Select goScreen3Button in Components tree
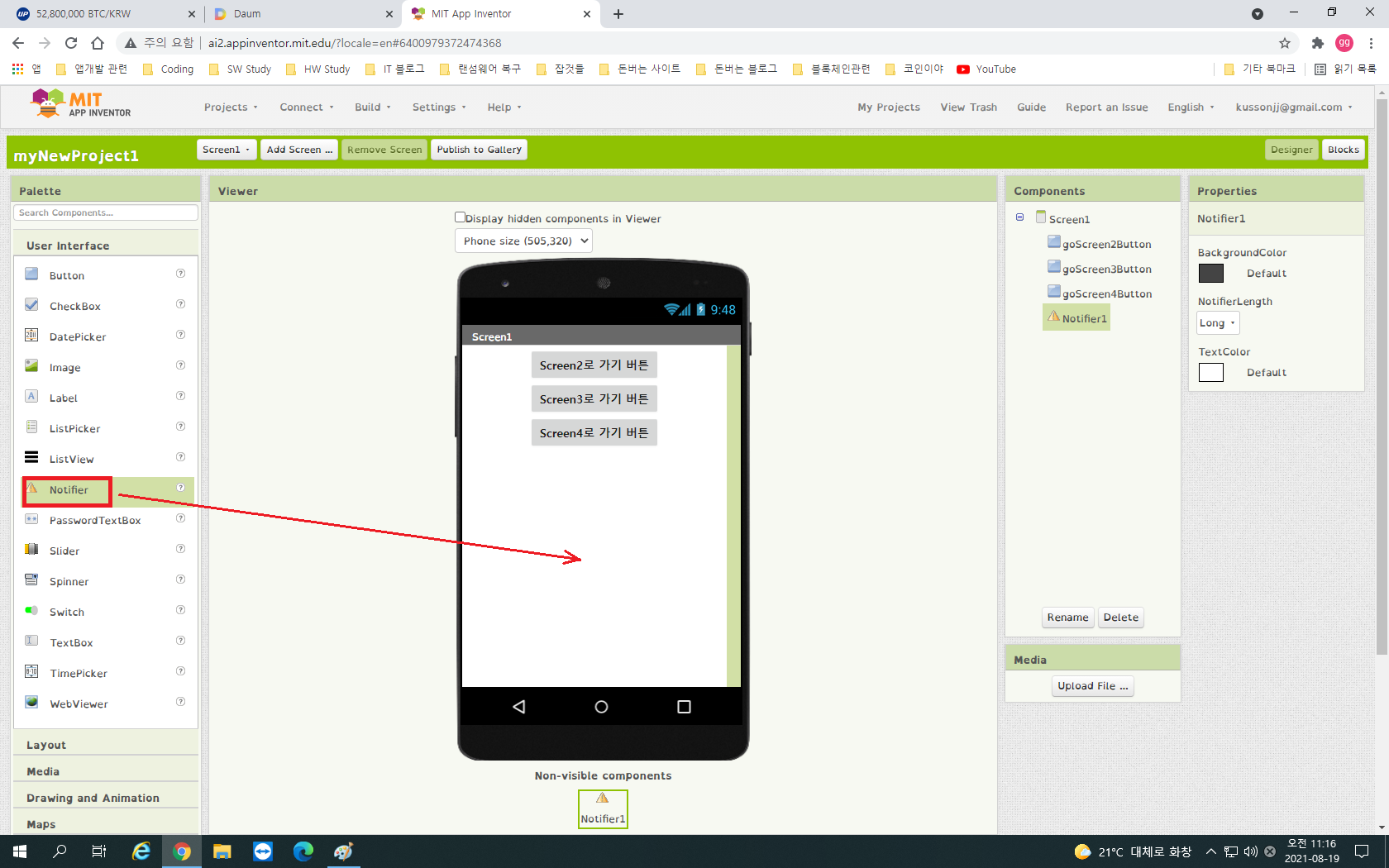 click(x=1106, y=269)
